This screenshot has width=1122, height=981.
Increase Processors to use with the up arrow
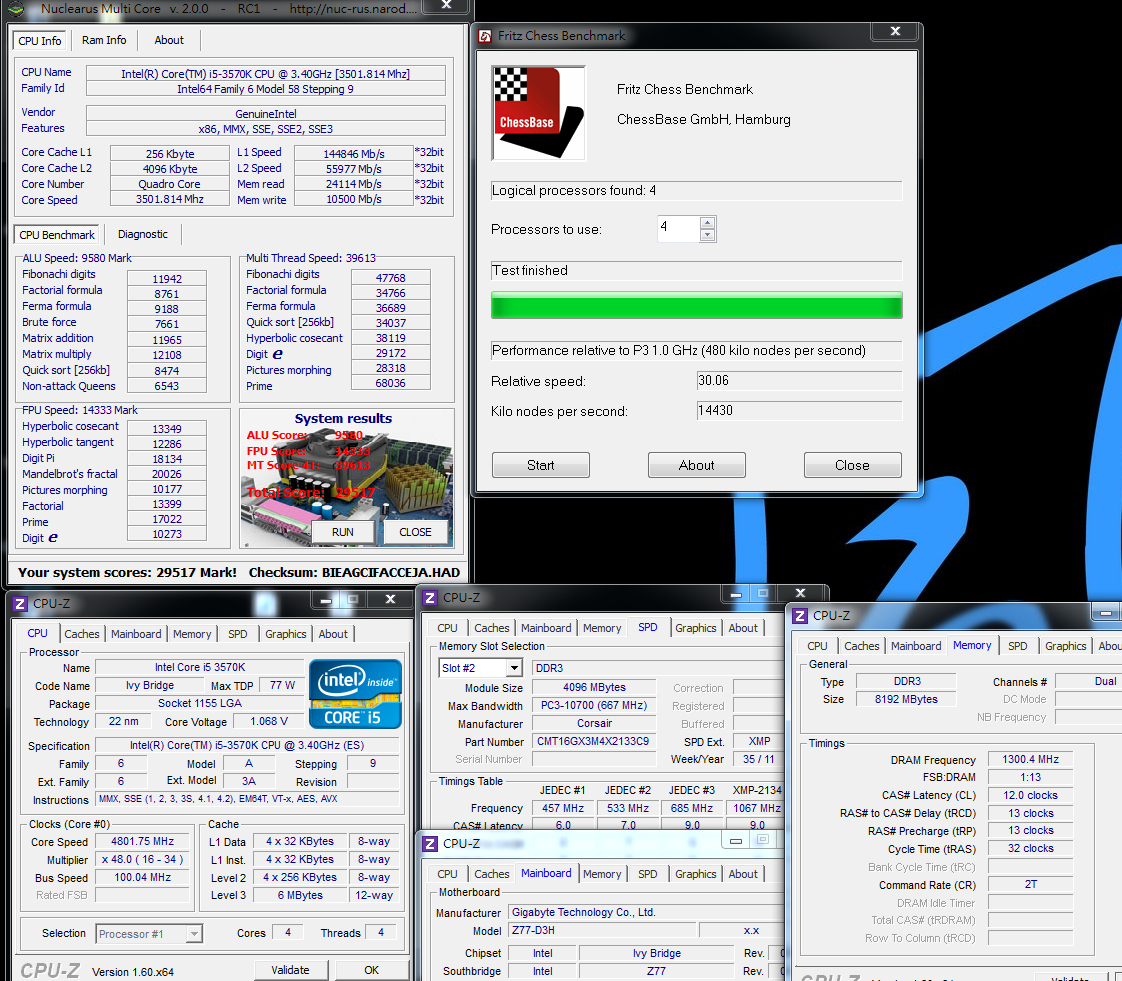(x=707, y=223)
